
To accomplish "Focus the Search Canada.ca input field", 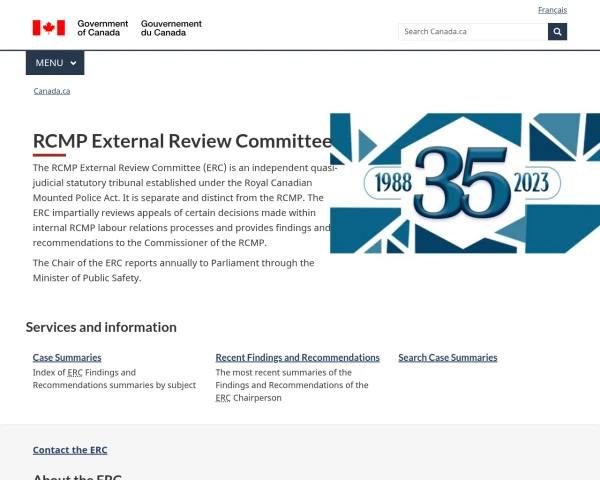I will point(472,31).
